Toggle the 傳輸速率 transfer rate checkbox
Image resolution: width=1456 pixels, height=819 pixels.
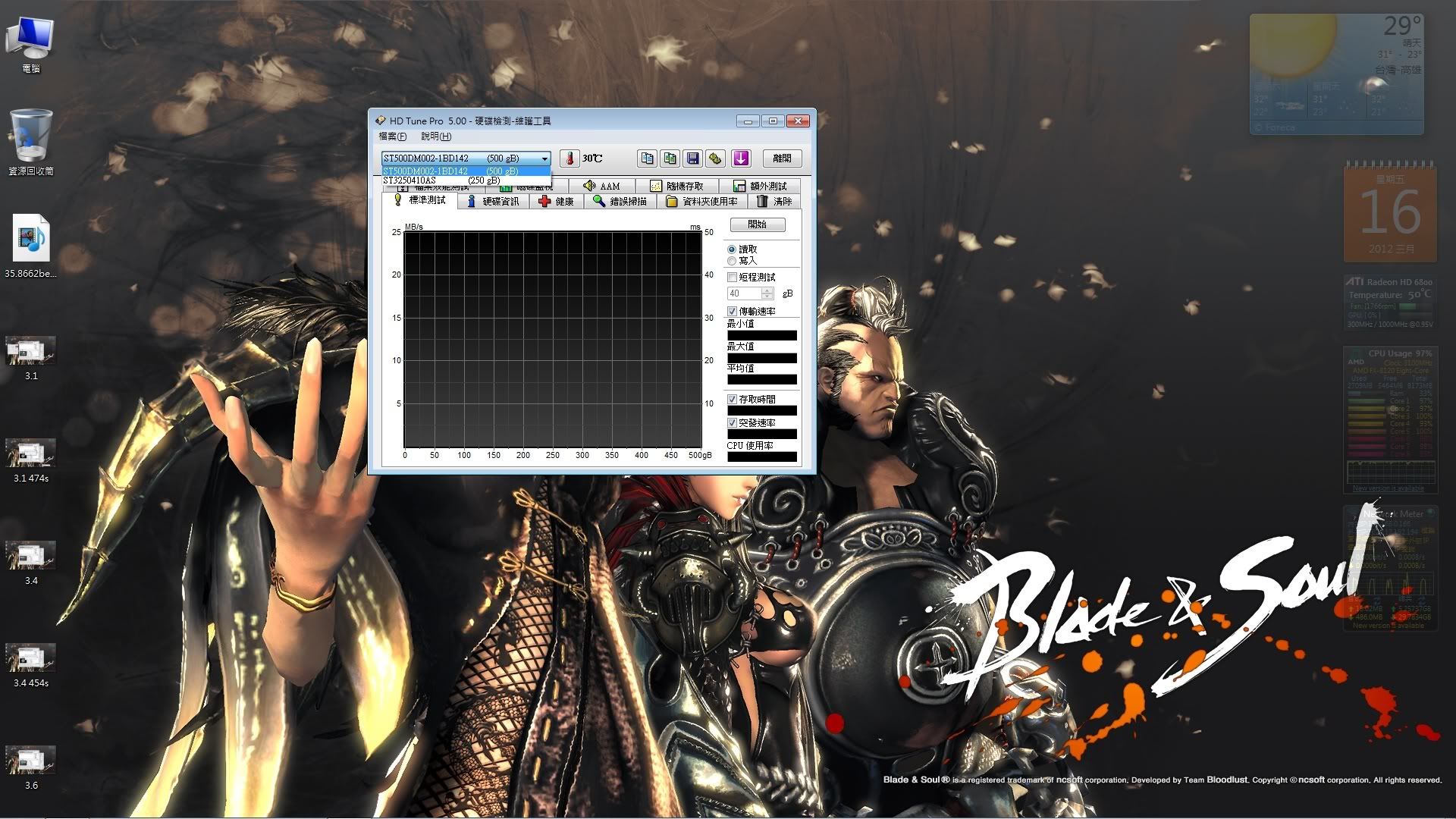[x=733, y=312]
